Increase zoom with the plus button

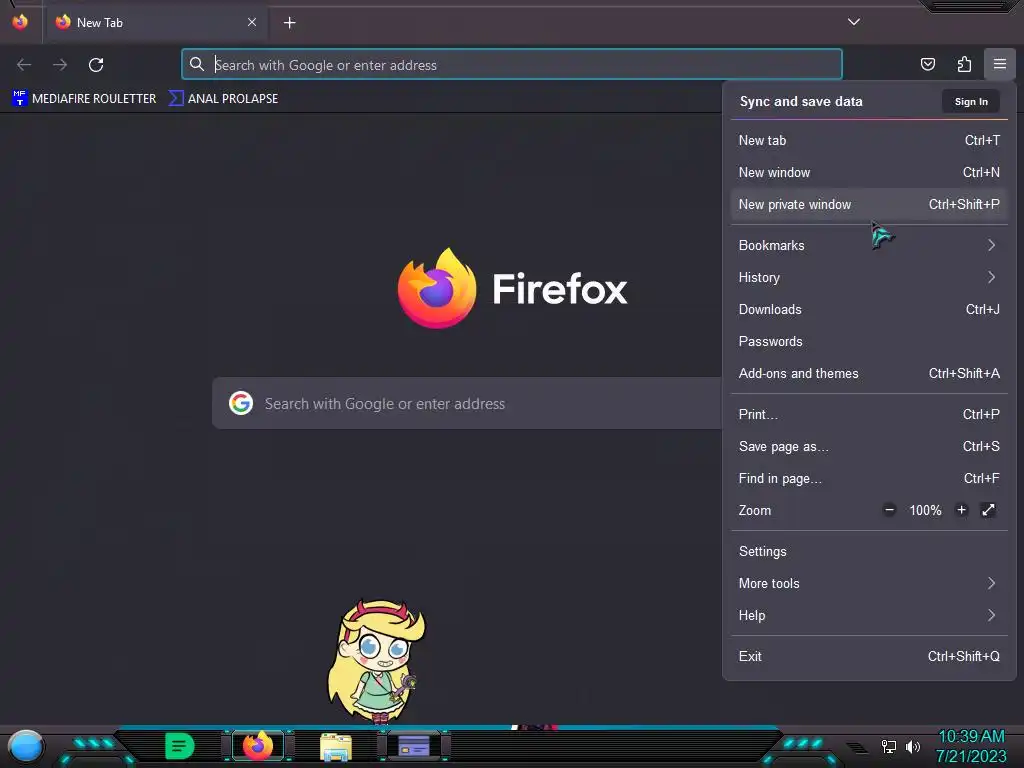point(961,510)
